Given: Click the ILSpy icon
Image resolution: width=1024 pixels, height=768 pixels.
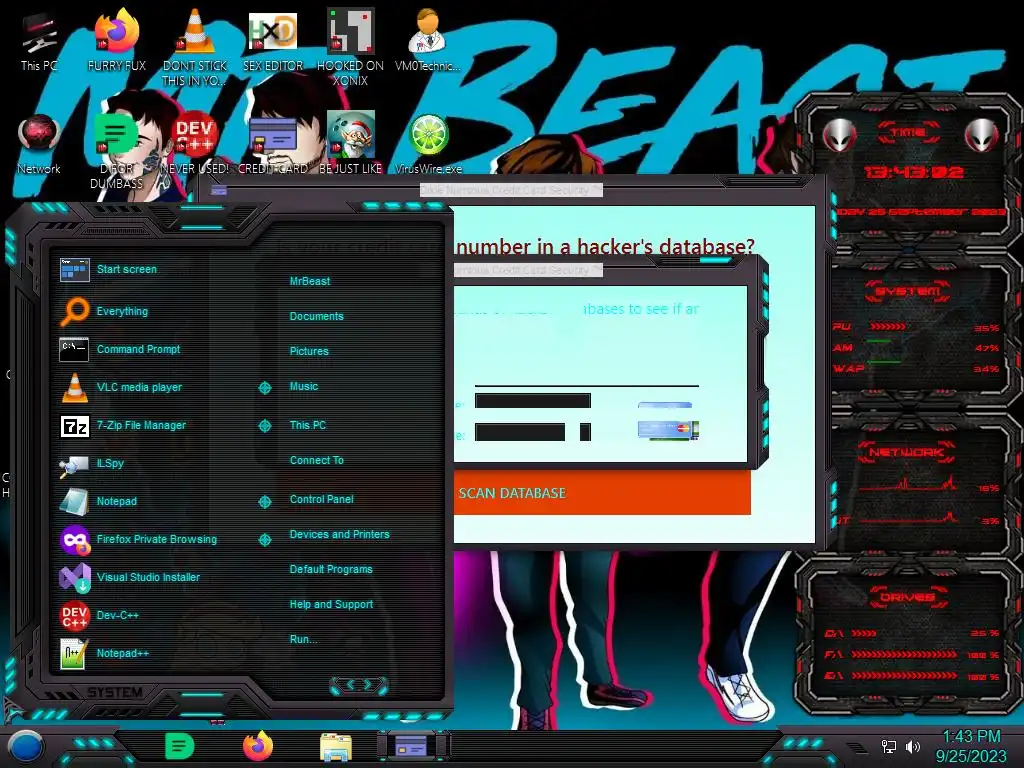Looking at the screenshot, I should coord(74,464).
